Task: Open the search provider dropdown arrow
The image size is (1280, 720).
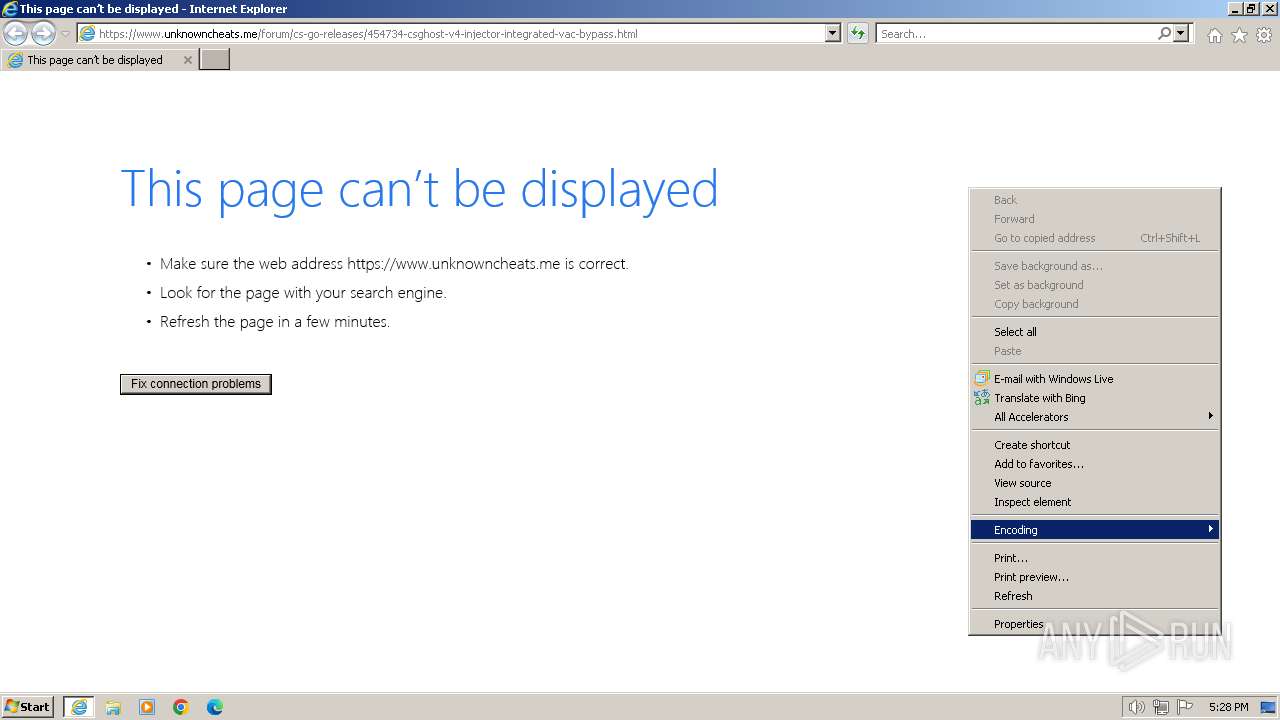Action: (x=1181, y=33)
